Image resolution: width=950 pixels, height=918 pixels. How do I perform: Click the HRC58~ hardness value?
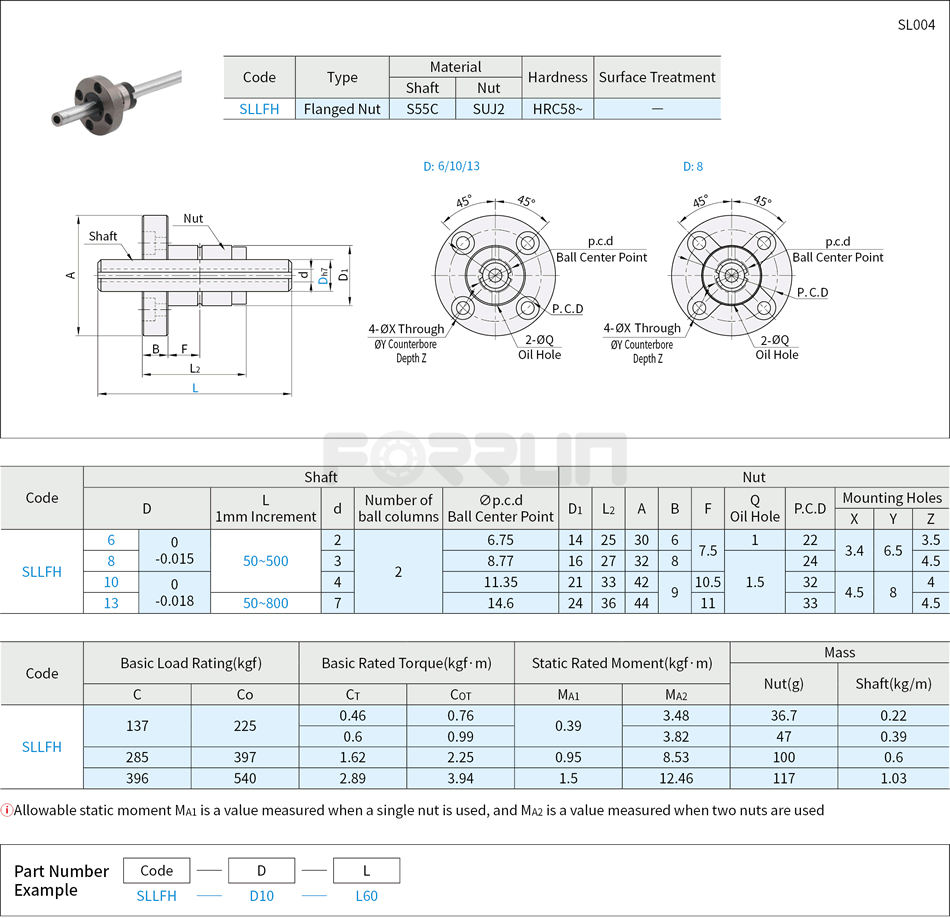click(557, 109)
